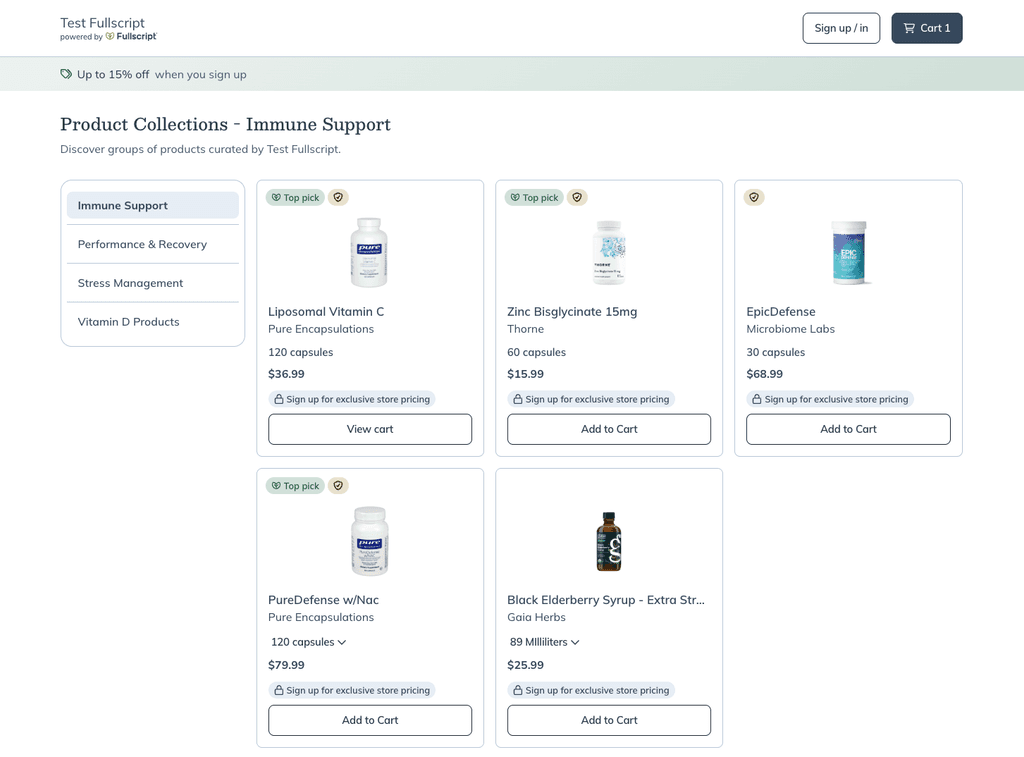Add Black Elderberry Syrup to cart
The image size is (1024, 757).
[x=609, y=720]
